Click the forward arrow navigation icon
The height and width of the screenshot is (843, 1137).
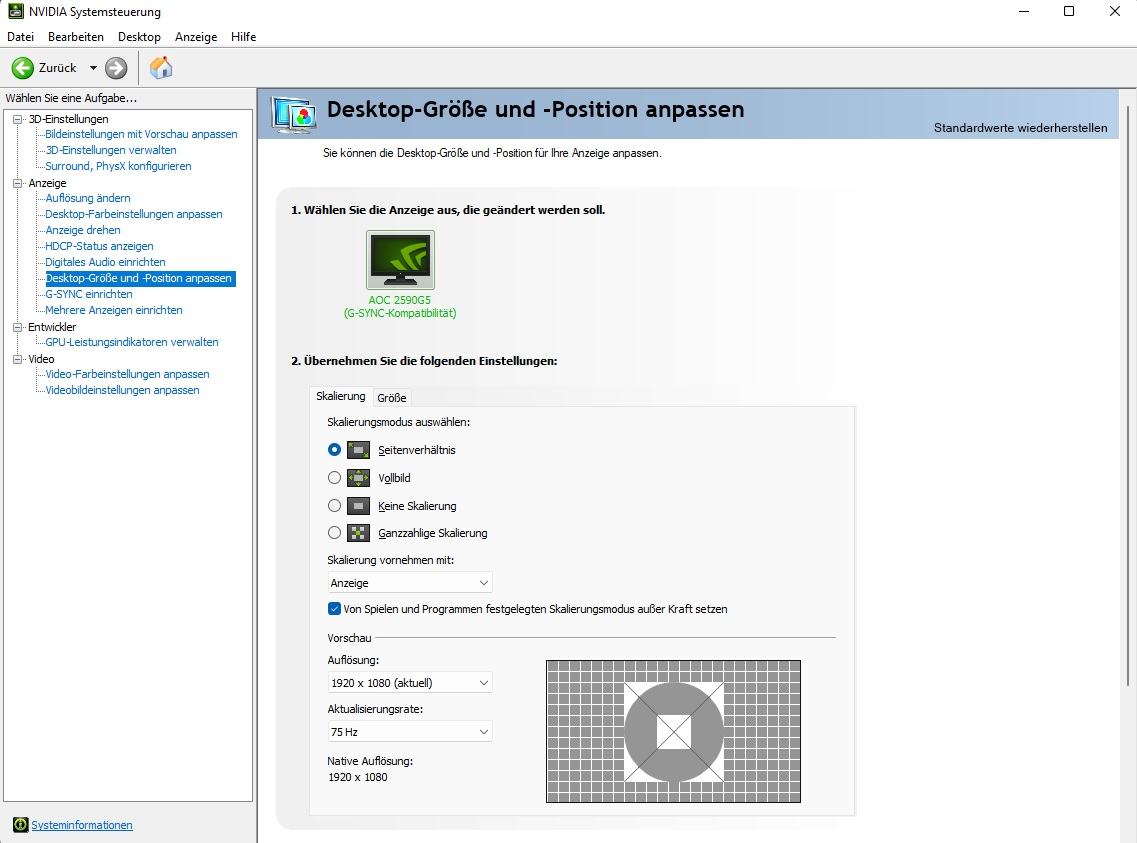[x=116, y=68]
